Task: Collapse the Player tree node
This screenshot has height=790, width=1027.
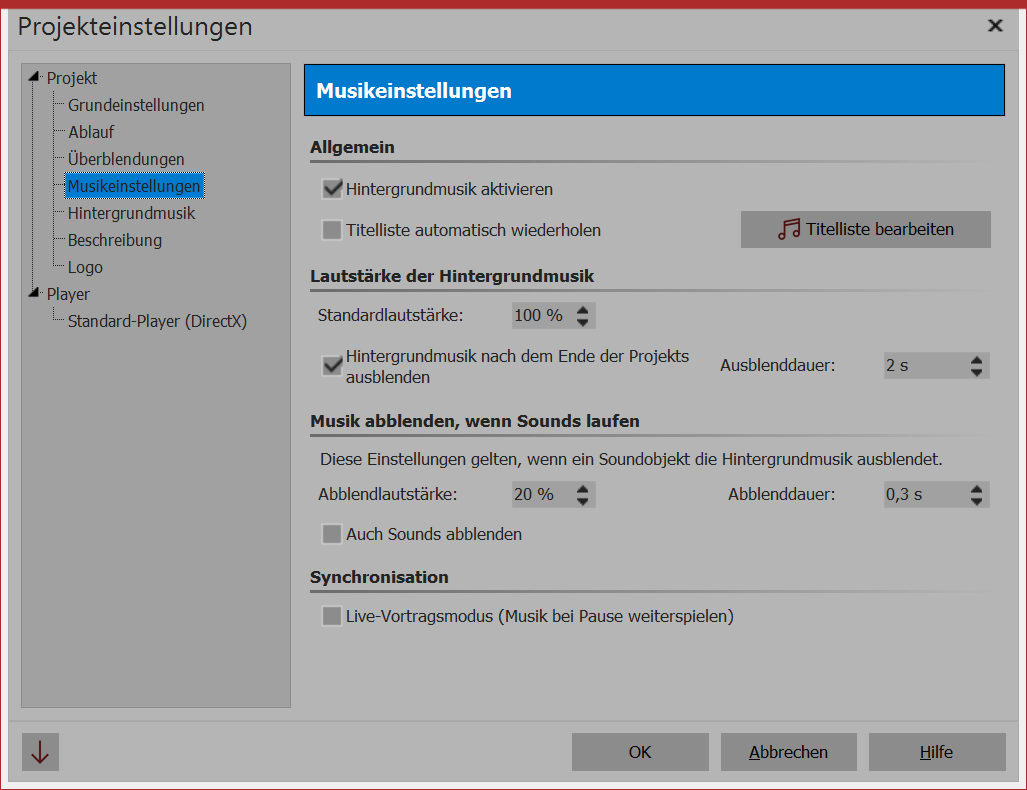Action: [x=35, y=294]
